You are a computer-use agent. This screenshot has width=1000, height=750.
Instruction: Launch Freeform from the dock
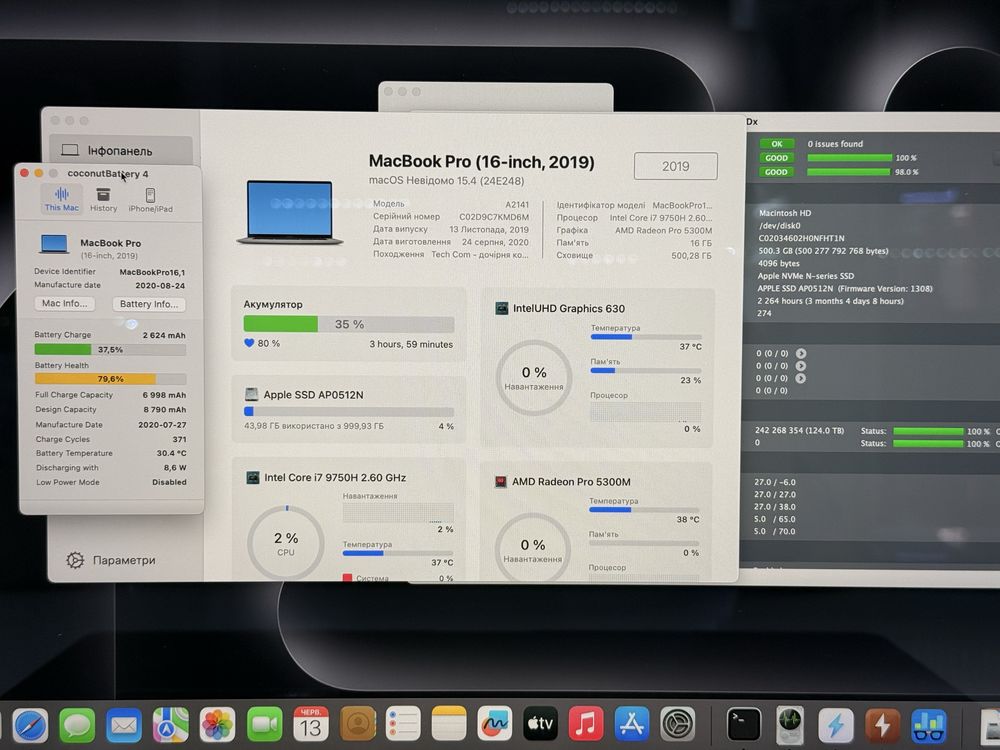[494, 724]
